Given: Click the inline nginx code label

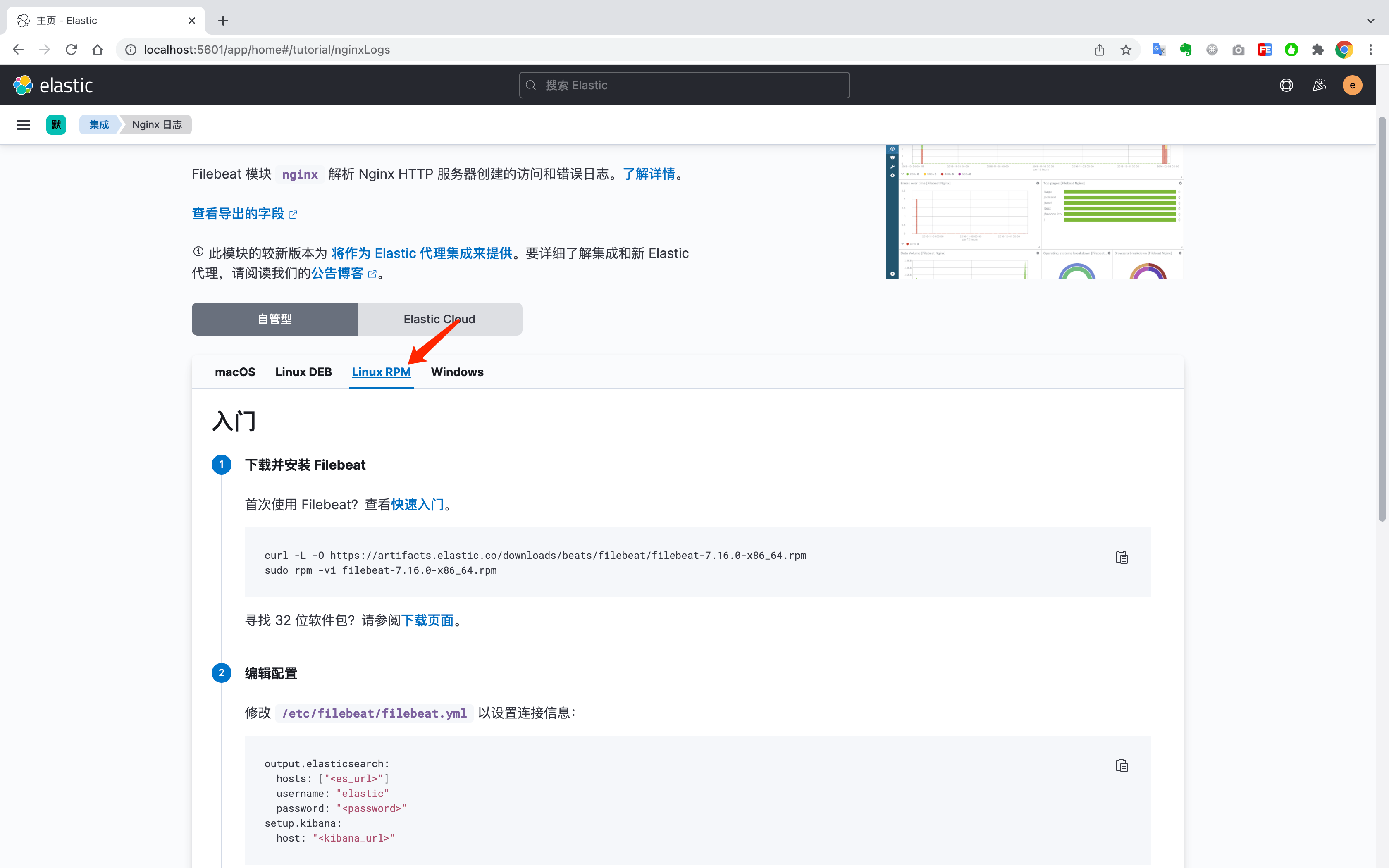Looking at the screenshot, I should point(300,174).
